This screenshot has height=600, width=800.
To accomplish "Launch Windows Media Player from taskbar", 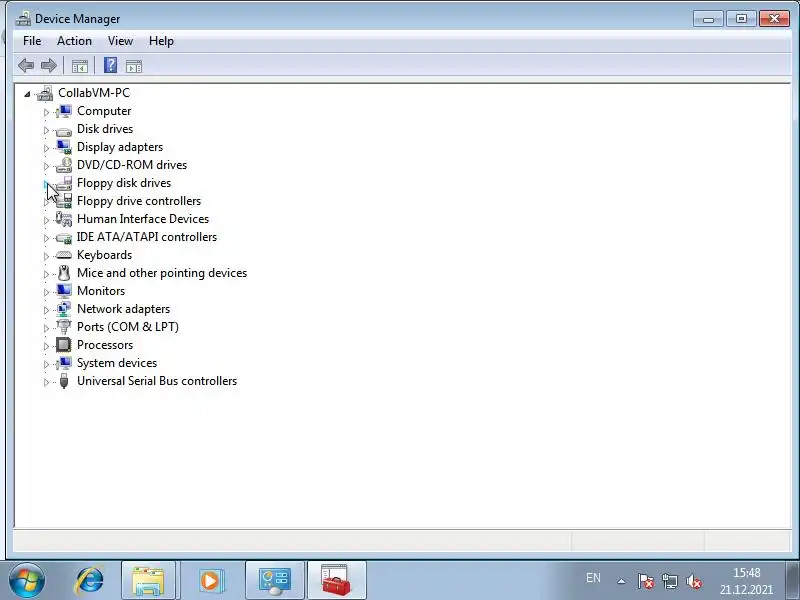I will click(210, 581).
